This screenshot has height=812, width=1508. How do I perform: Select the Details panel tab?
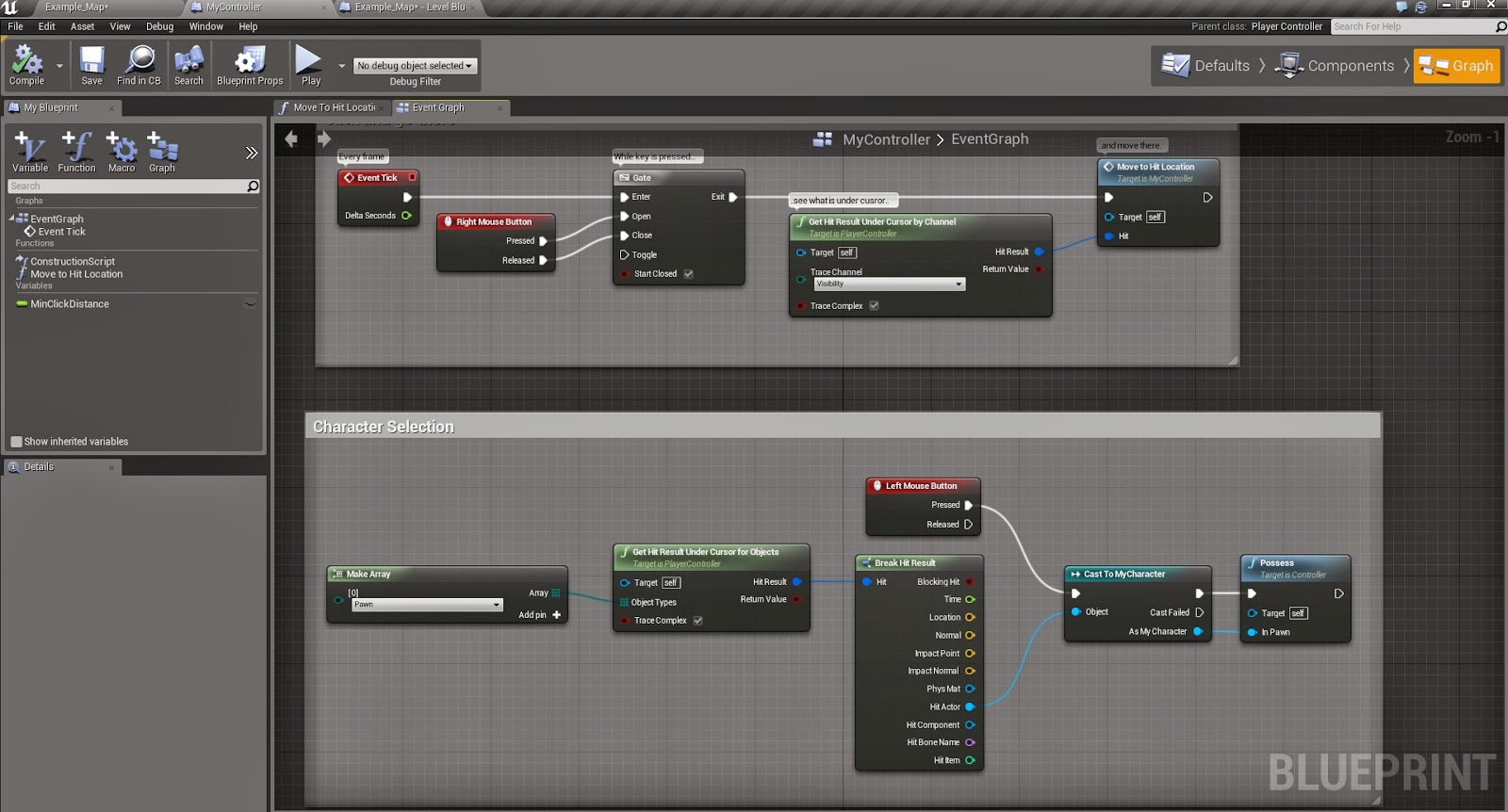coord(60,466)
